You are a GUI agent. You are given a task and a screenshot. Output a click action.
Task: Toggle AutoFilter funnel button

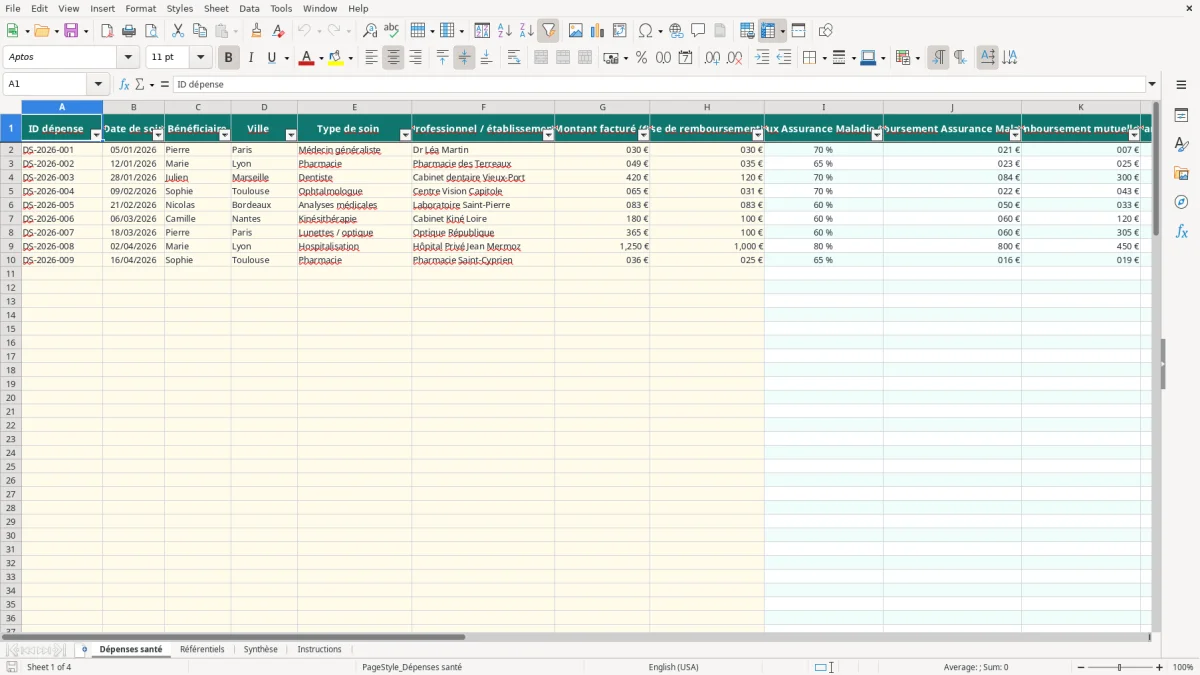click(548, 31)
